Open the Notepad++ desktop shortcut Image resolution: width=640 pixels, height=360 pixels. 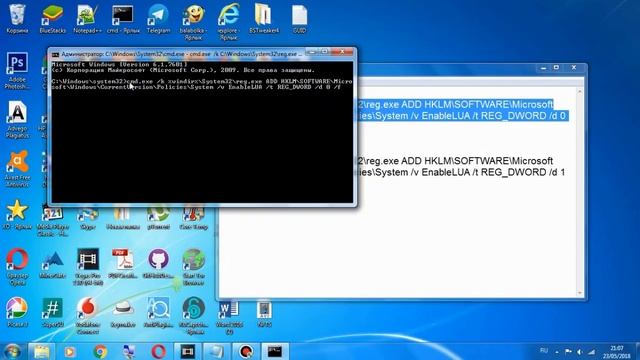click(87, 18)
